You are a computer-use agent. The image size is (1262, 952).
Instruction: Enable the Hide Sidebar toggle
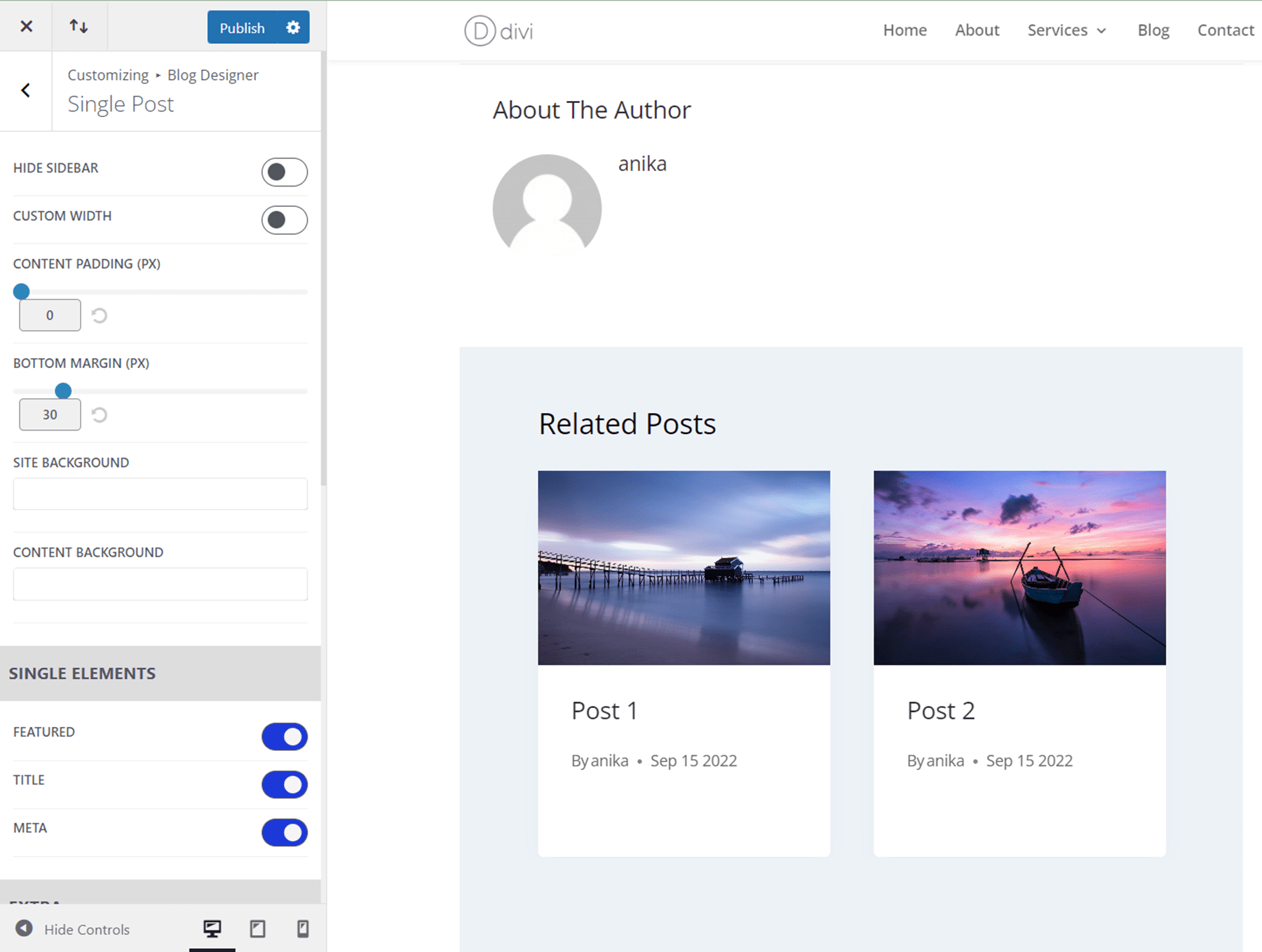pos(284,172)
